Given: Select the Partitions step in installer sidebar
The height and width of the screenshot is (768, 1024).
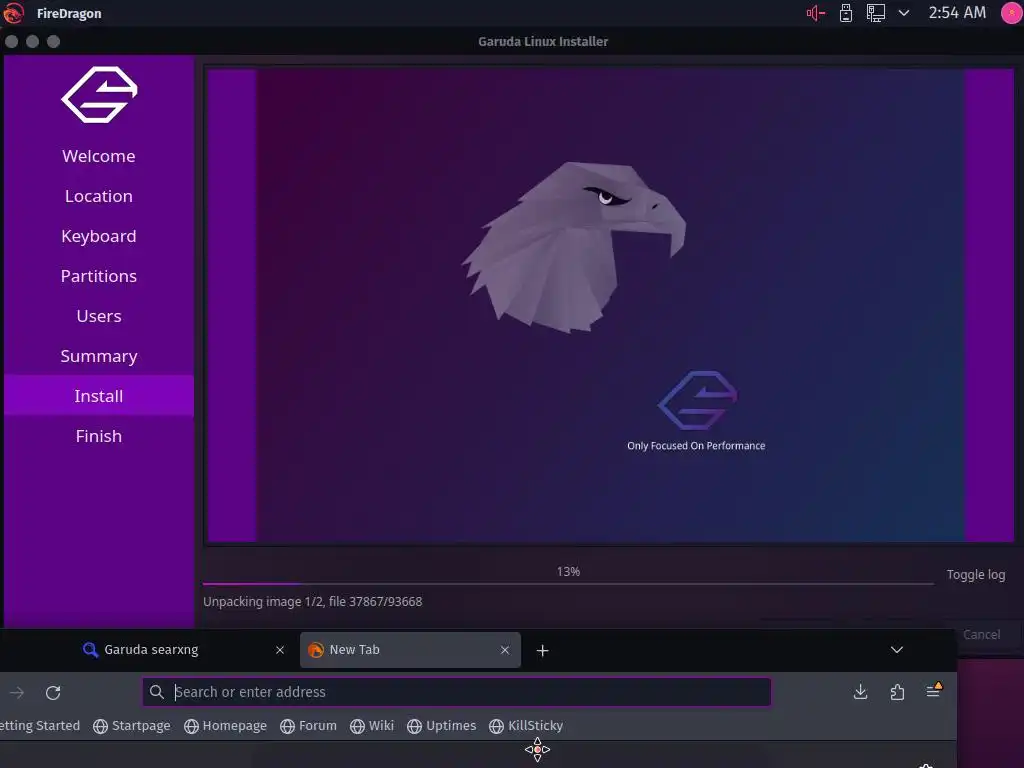Looking at the screenshot, I should click(x=99, y=276).
